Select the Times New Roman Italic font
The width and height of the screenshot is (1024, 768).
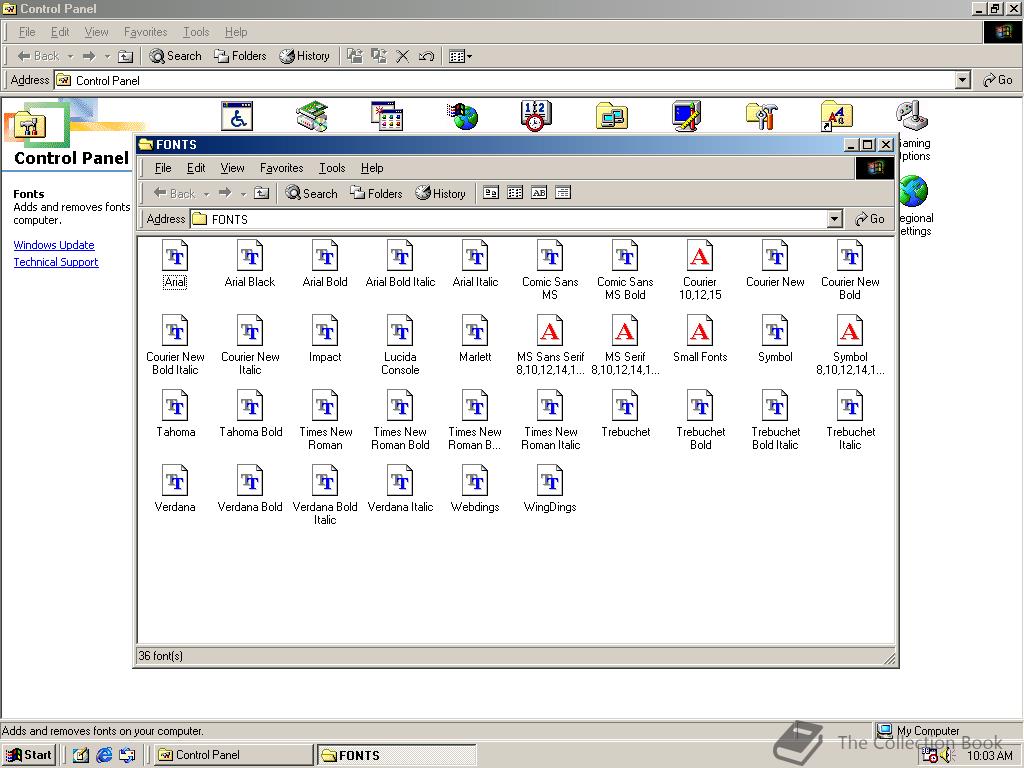point(550,421)
